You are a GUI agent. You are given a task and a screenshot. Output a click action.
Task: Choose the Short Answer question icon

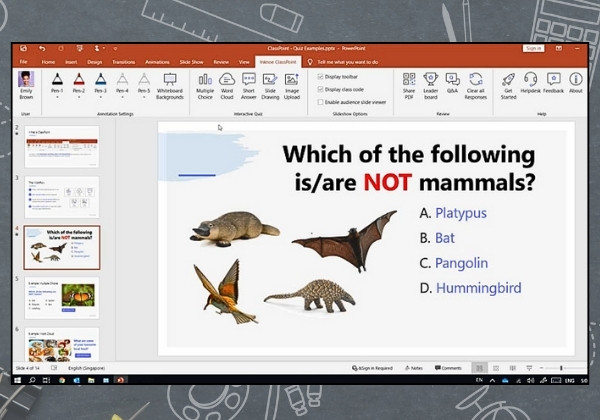point(249,86)
